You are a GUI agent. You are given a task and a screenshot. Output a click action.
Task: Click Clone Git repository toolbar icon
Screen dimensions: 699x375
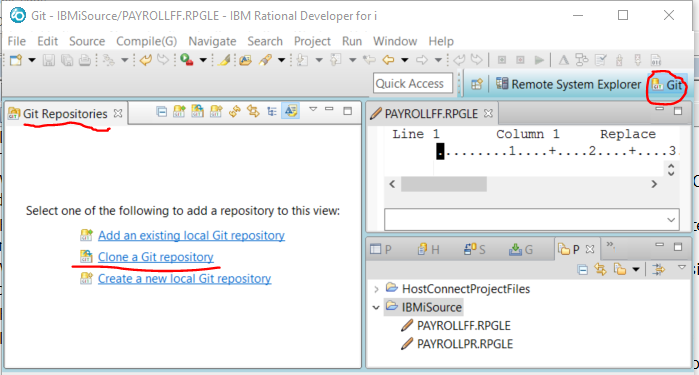[197, 111]
